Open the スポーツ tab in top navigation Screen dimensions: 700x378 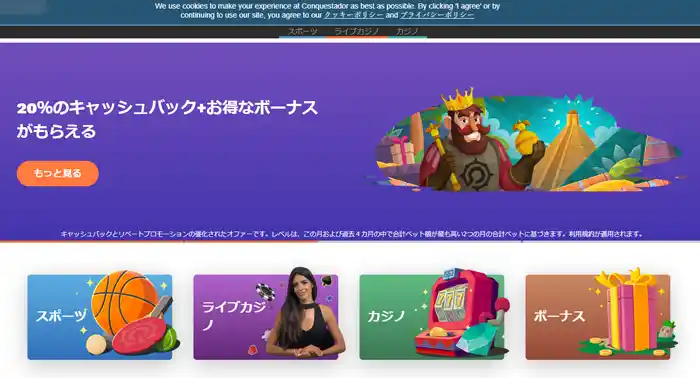[x=302, y=31]
